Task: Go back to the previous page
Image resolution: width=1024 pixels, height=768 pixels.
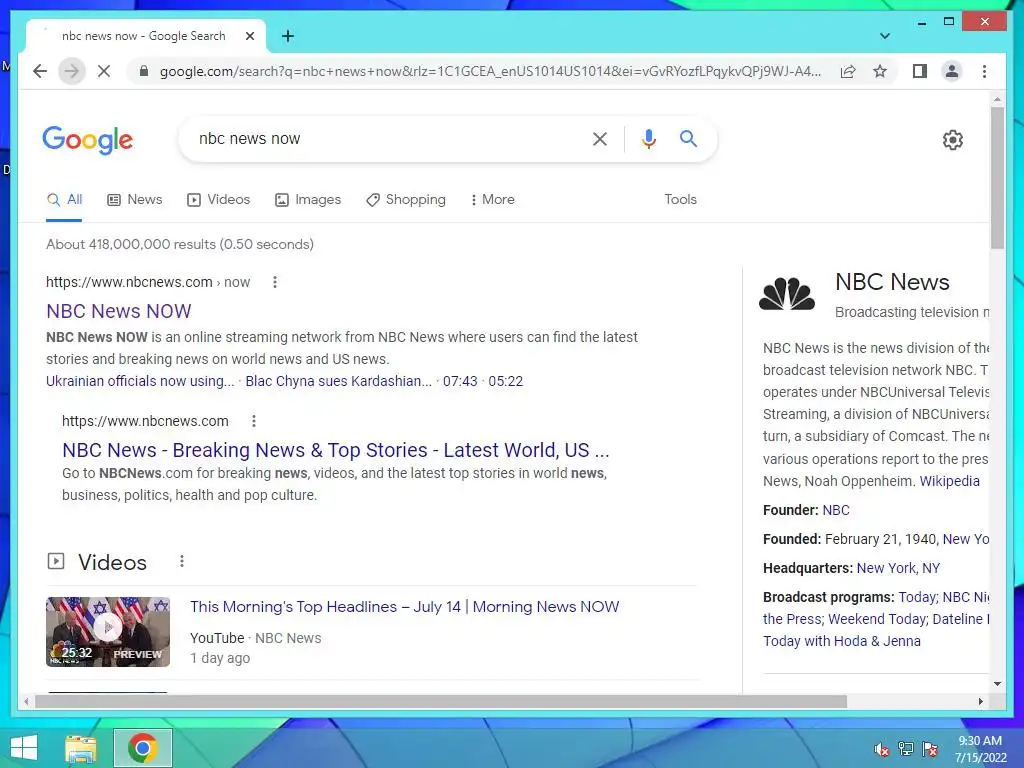Action: [x=40, y=71]
